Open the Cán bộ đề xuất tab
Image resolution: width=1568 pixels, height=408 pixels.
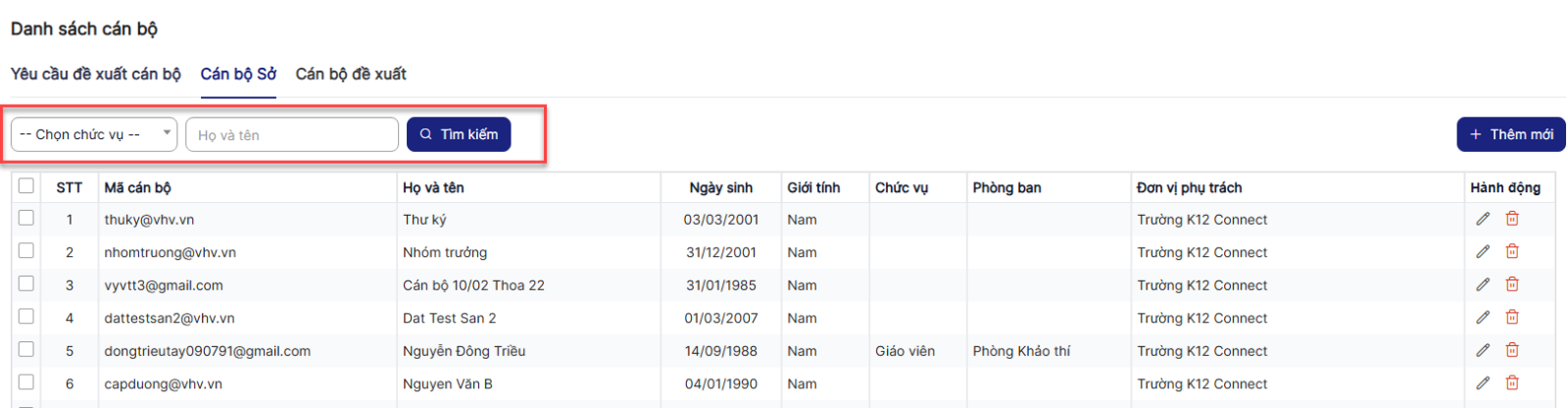point(351,74)
